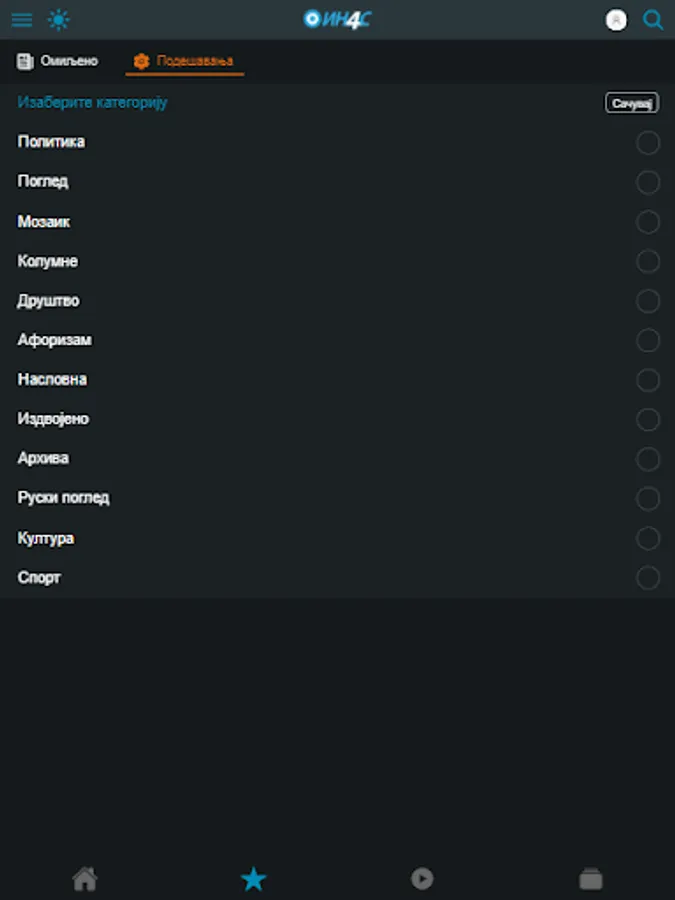Go to Home in the bottom bar

(x=85, y=879)
